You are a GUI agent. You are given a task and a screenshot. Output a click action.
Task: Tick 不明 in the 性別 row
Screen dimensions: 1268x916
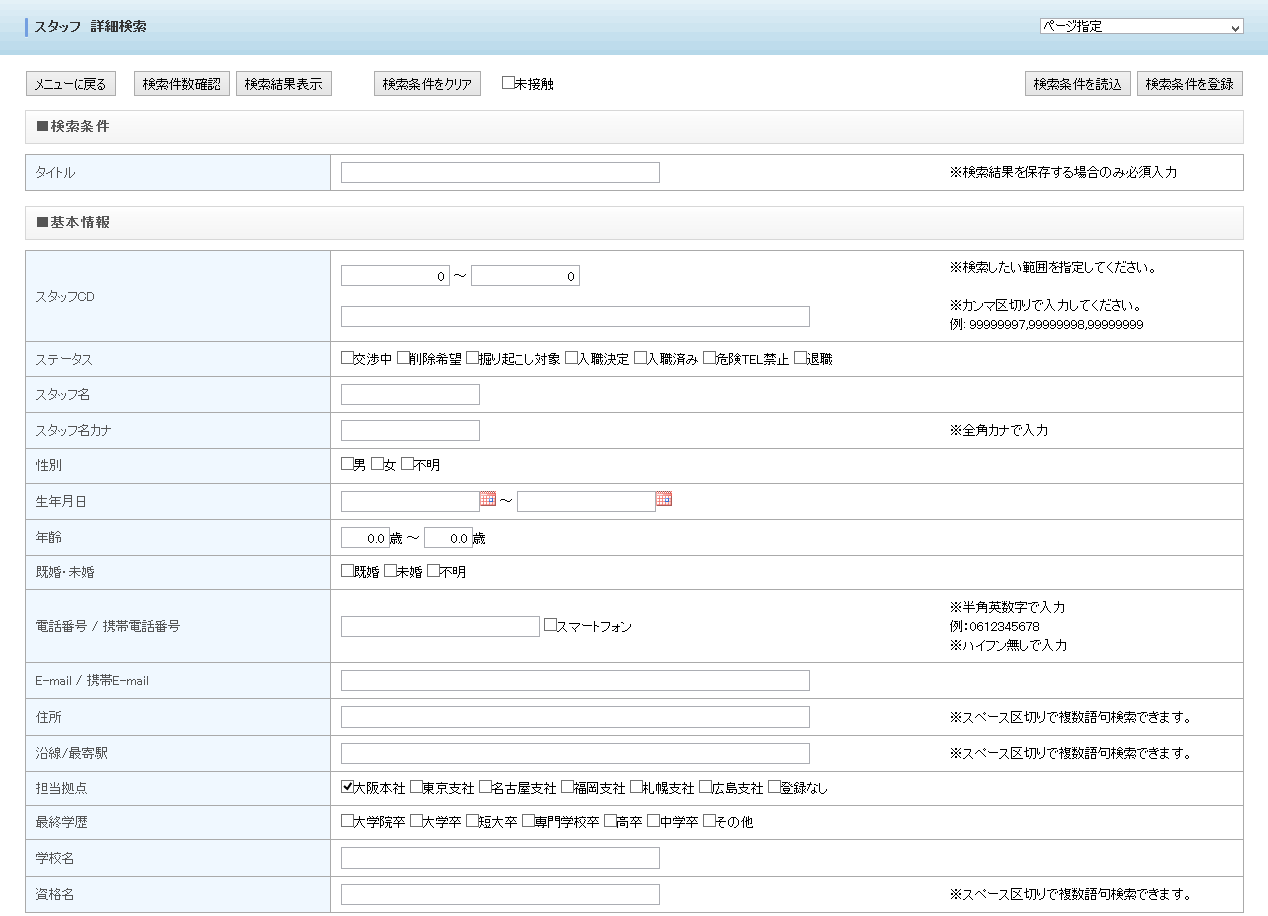pos(407,464)
